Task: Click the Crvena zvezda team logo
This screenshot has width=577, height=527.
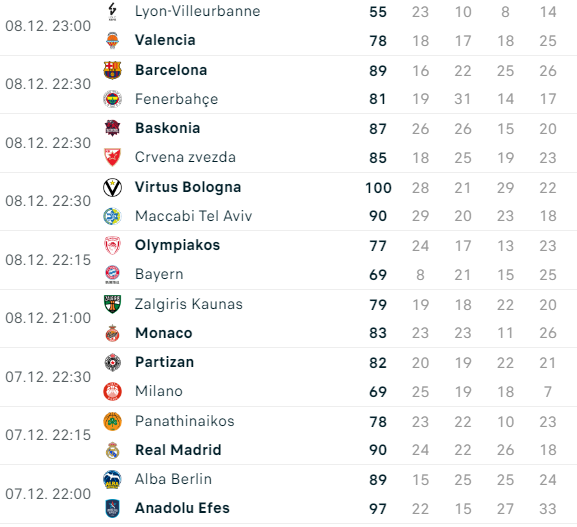Action: 112,157
